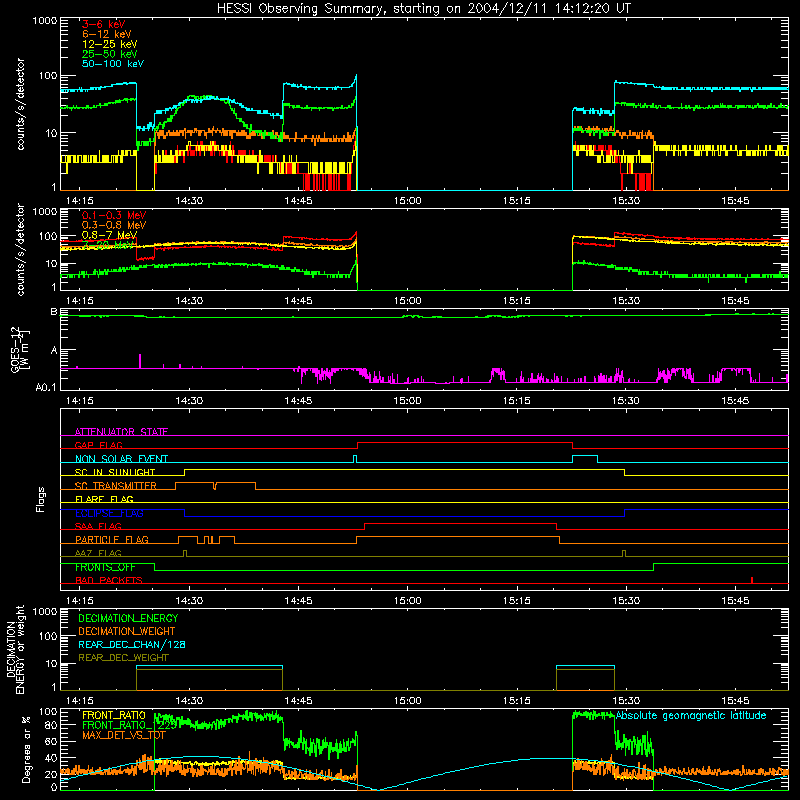Select the 3-6 keV legend label
This screenshot has height=800, width=800.
point(103,24)
